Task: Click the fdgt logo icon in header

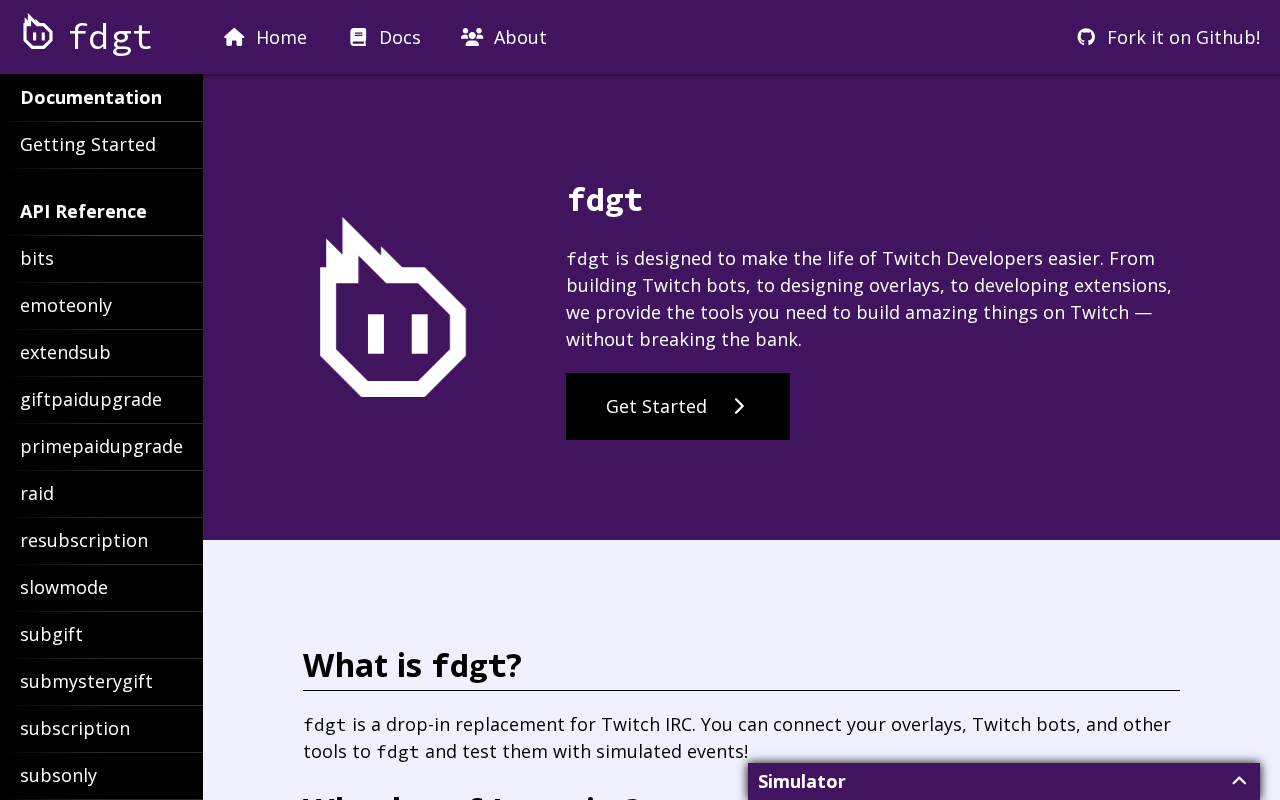Action: coord(38,33)
